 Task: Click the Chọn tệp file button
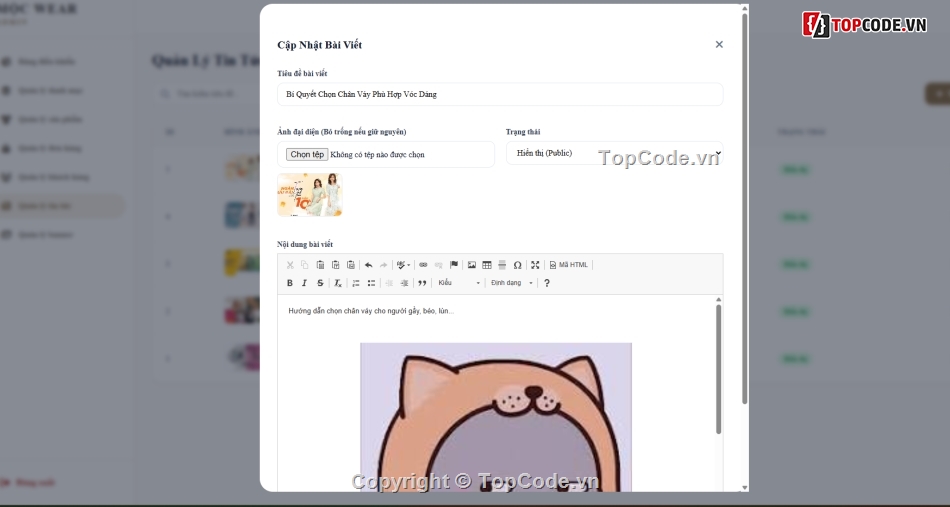point(307,154)
